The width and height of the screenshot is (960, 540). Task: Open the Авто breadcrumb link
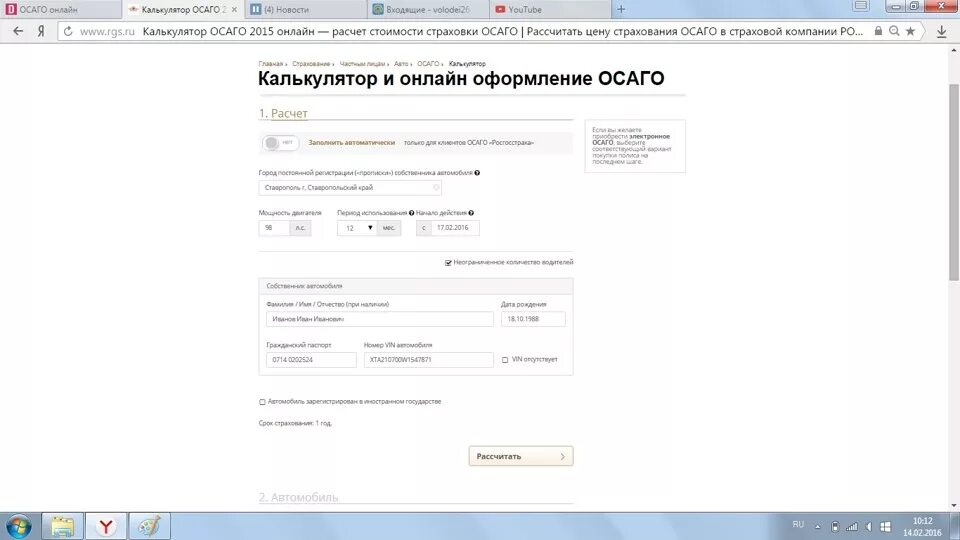pyautogui.click(x=401, y=64)
